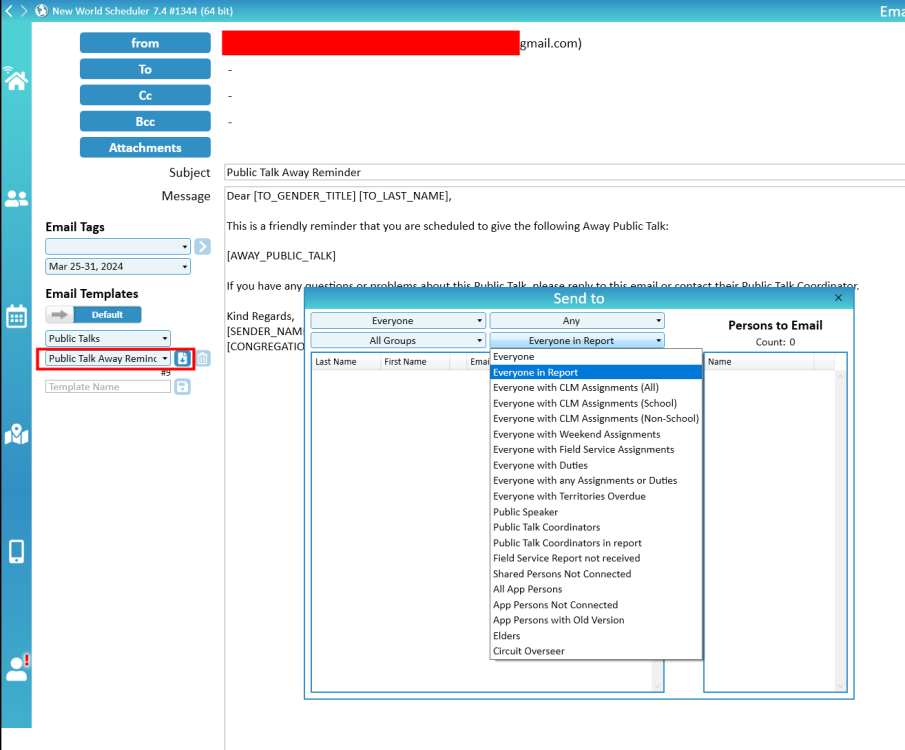Click the load template icon beside template dropdown
This screenshot has width=905, height=750.
pyautogui.click(x=183, y=358)
